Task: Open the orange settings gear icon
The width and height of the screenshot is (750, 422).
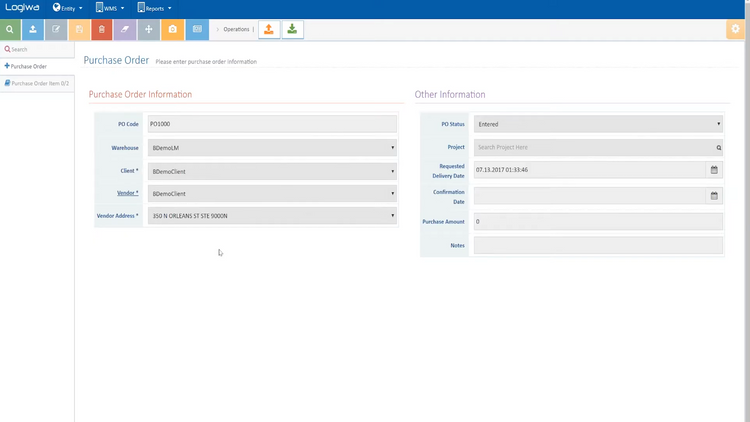Action: (737, 29)
